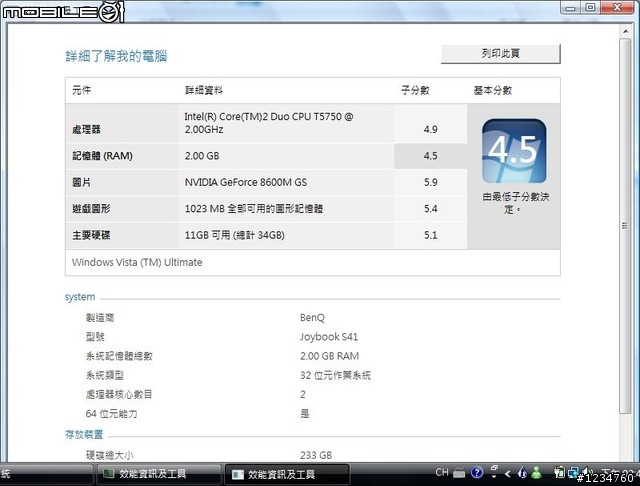Click the gaming graphics subscore 5.4

(x=431, y=209)
